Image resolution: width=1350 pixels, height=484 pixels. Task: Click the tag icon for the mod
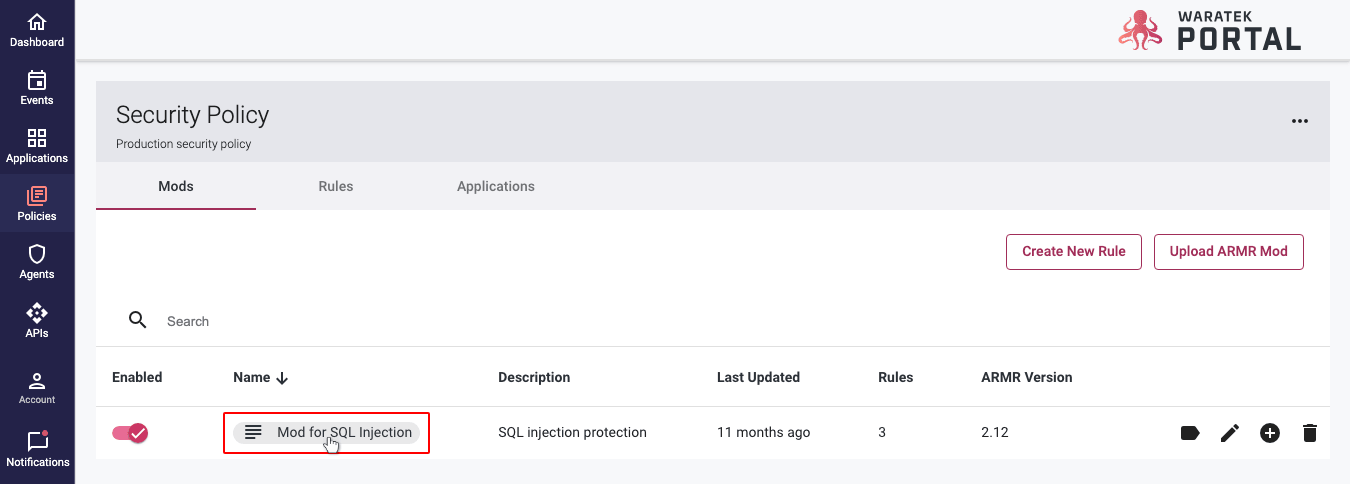pyautogui.click(x=1189, y=433)
